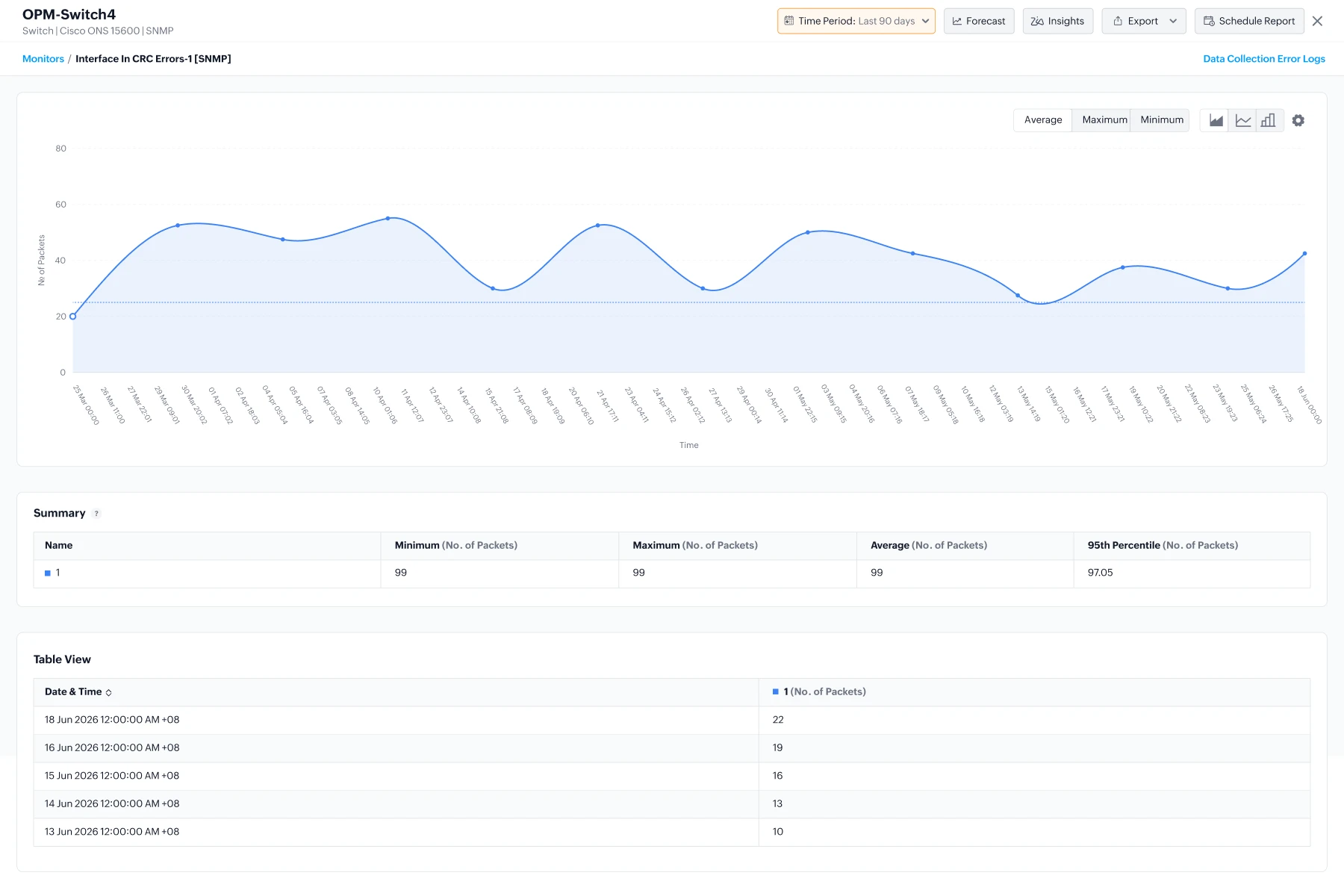
Task: Click the Forecast chart icon
Action: coord(957,21)
